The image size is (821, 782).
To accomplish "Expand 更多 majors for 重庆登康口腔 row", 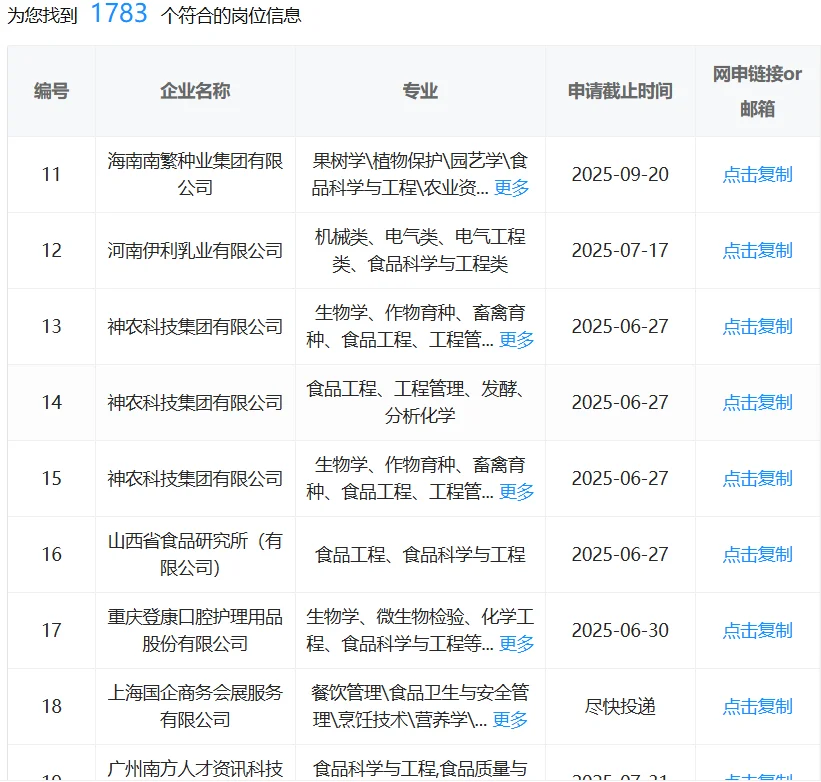I will tap(516, 643).
